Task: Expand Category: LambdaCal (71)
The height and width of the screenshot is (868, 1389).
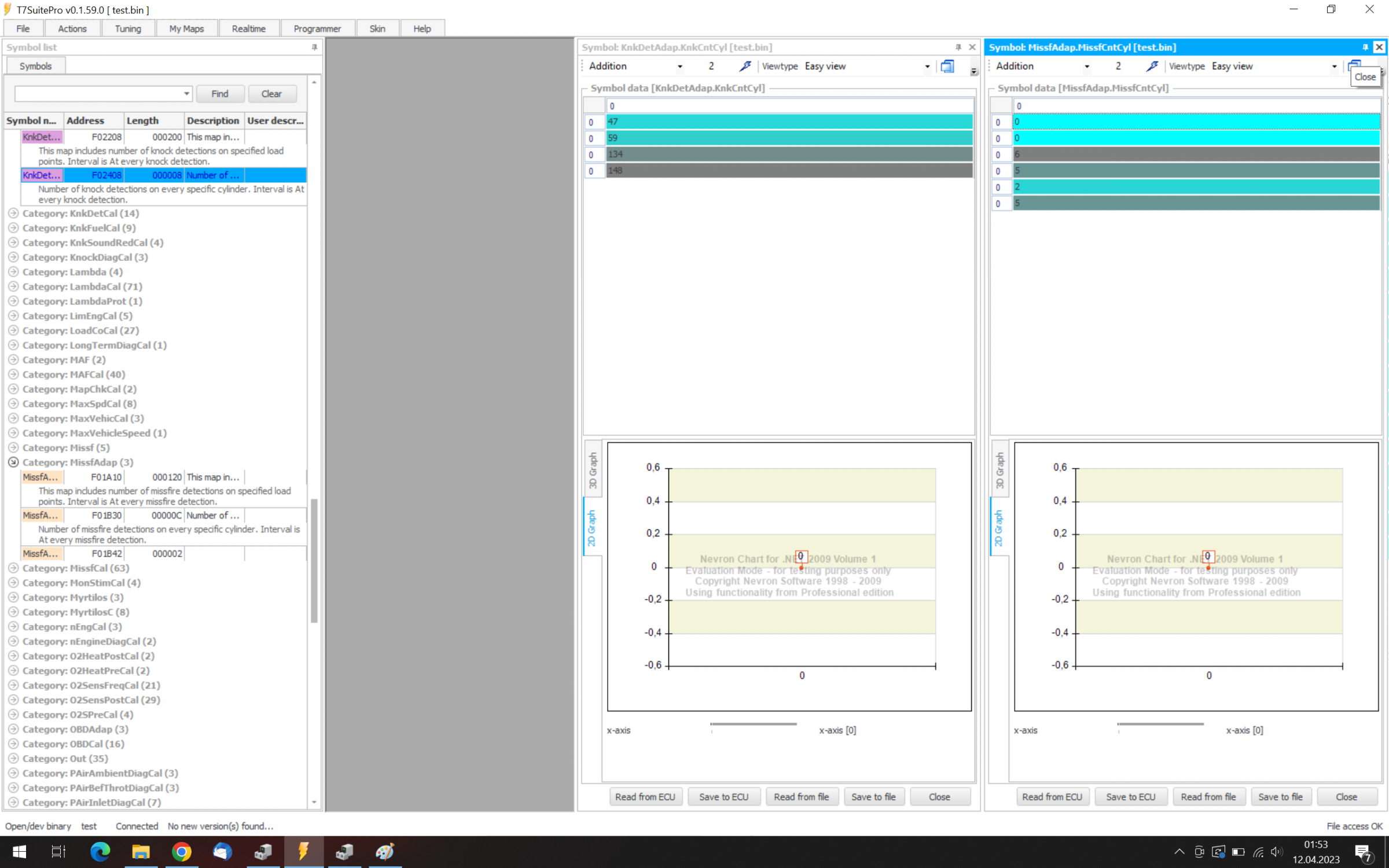Action: click(13, 286)
